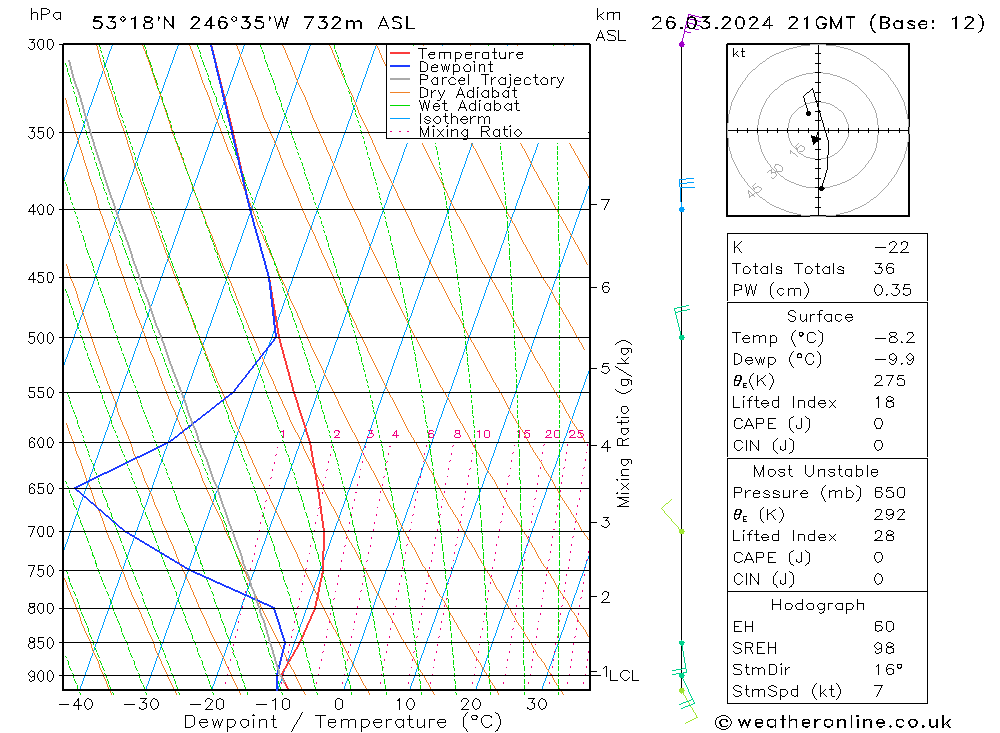Click the -40 temperature axis label
Viewport: 1000px width, 733px height.
[x=76, y=704]
